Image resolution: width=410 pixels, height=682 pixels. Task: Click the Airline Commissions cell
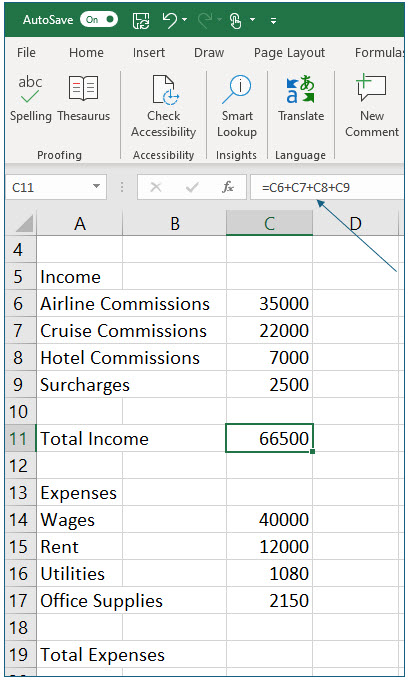click(80, 304)
